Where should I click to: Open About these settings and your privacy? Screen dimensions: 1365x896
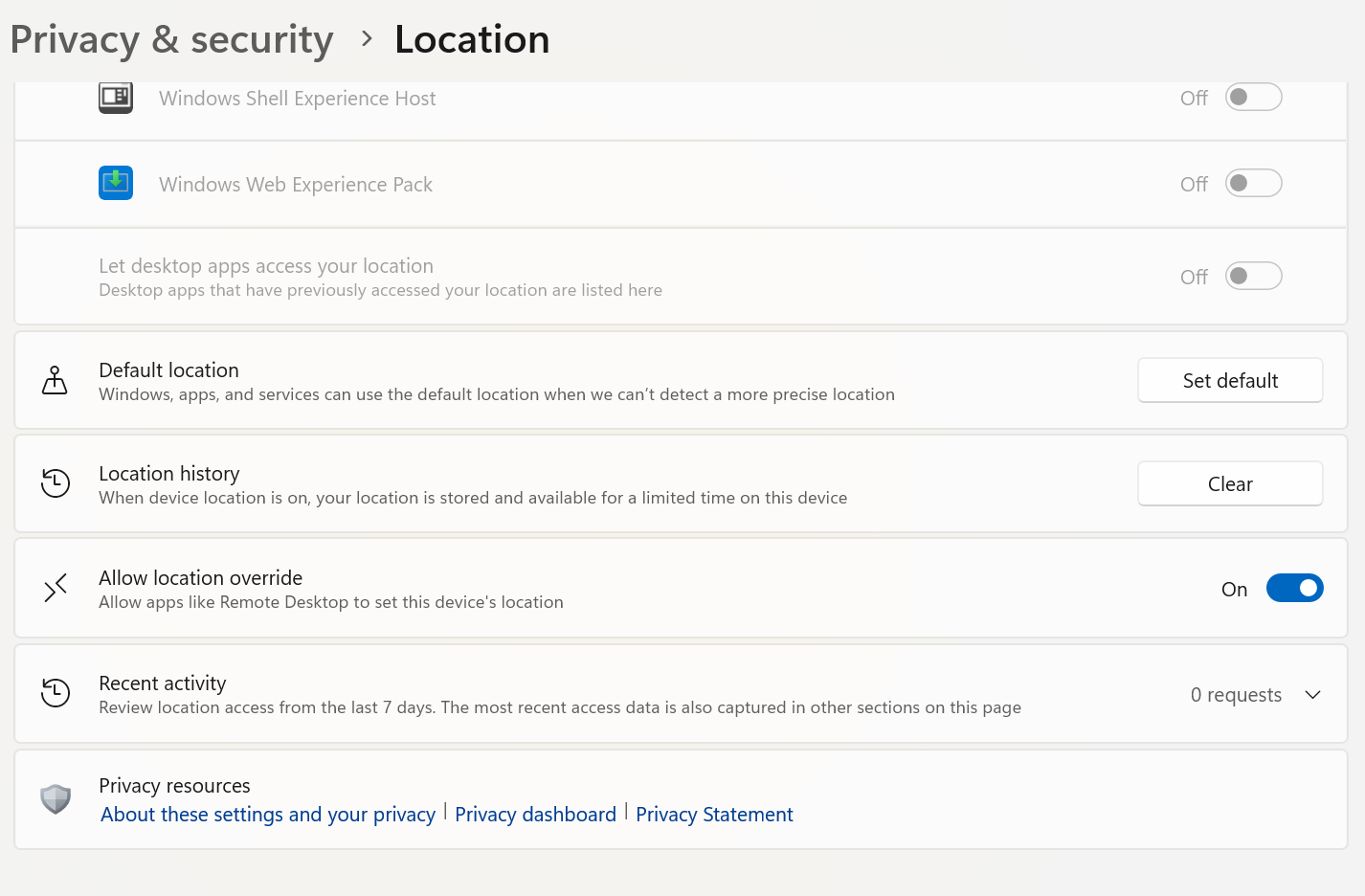click(267, 814)
